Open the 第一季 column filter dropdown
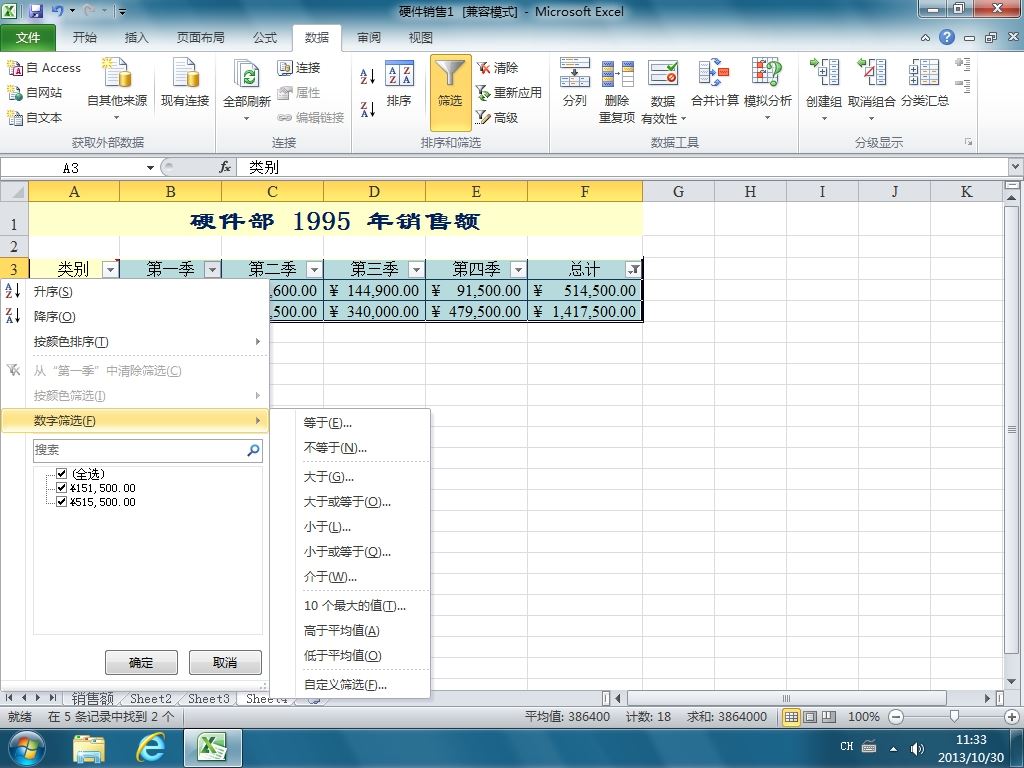The width and height of the screenshot is (1024, 768). pyautogui.click(x=212, y=269)
